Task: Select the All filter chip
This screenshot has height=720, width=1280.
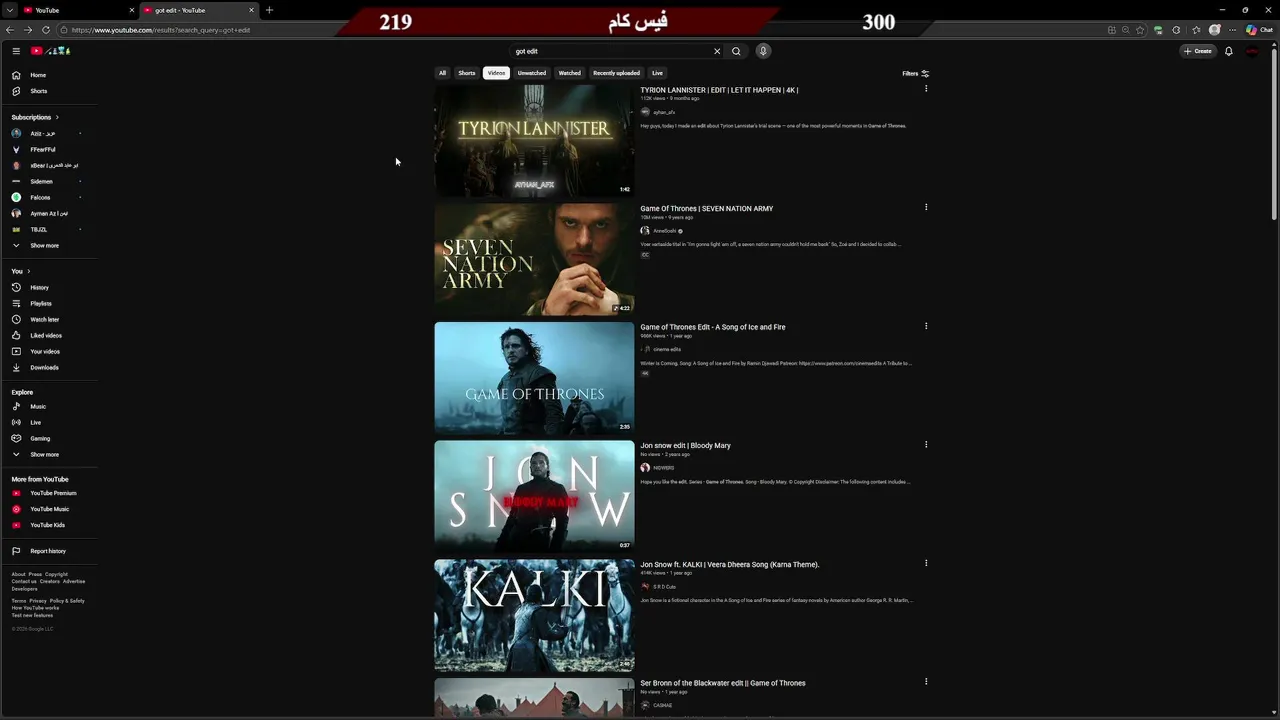Action: [442, 73]
